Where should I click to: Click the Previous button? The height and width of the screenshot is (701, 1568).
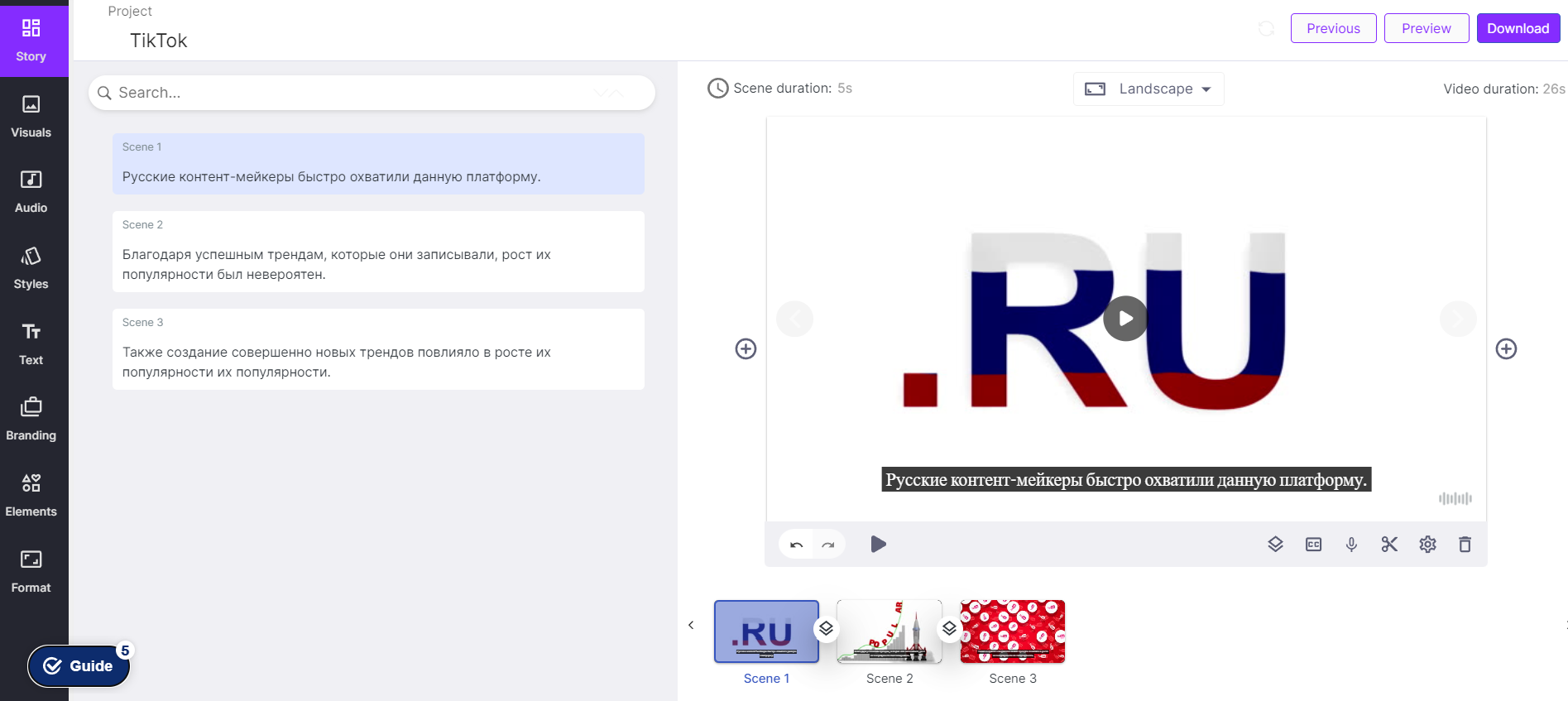pos(1333,28)
